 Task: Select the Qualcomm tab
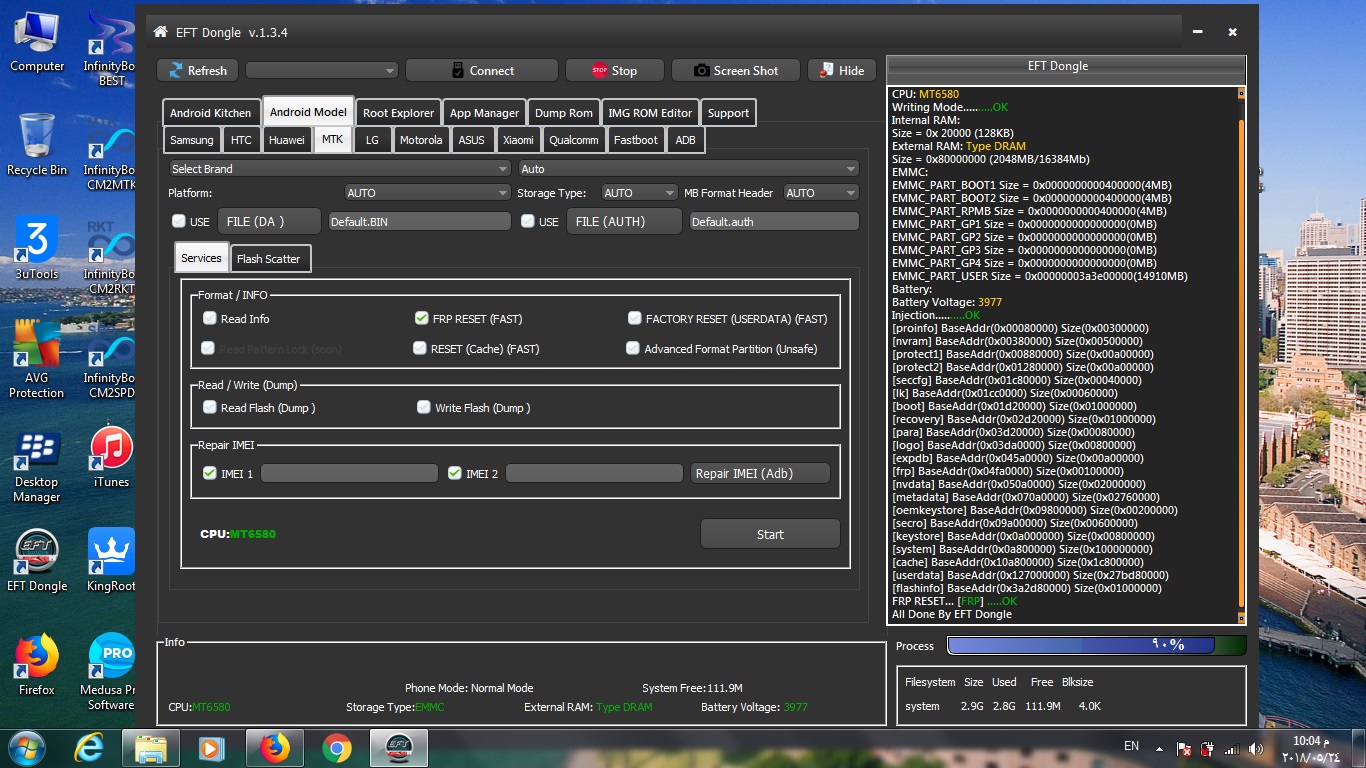click(574, 140)
